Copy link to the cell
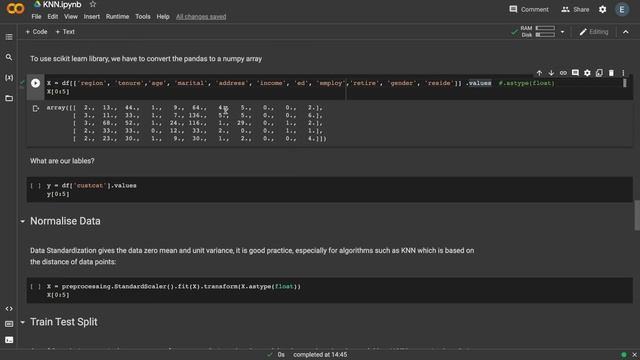This screenshot has height=360, width=640. pos(563,73)
